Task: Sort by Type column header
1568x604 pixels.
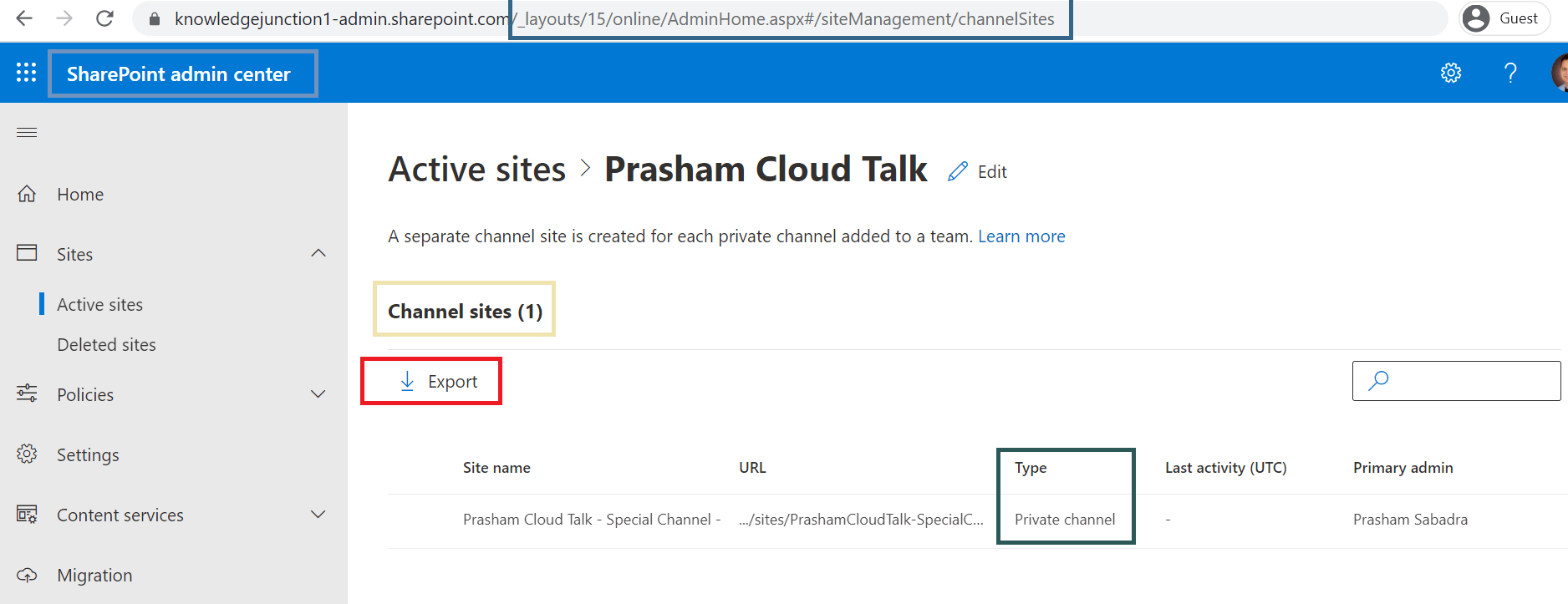Action: pos(1031,467)
